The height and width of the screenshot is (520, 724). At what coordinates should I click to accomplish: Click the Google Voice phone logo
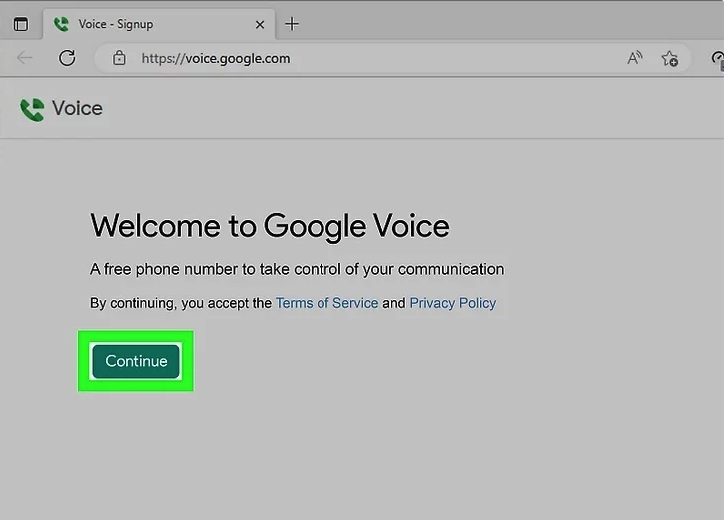click(x=32, y=109)
